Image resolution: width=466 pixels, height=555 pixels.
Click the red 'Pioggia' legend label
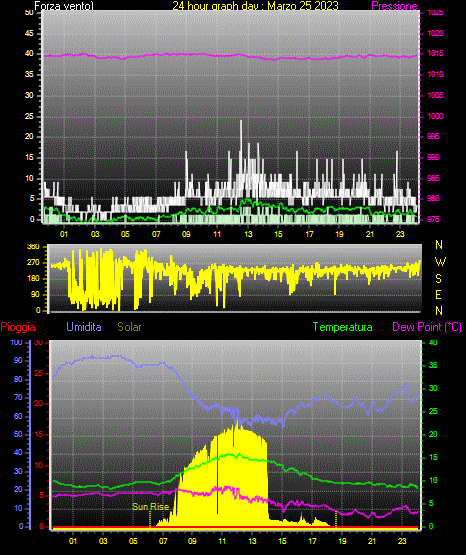(18, 327)
